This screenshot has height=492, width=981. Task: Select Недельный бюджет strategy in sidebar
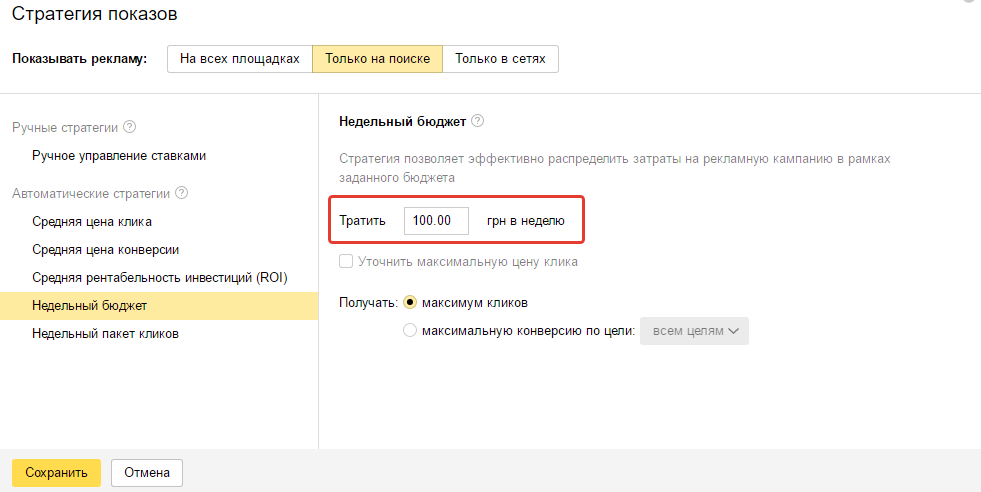(159, 305)
